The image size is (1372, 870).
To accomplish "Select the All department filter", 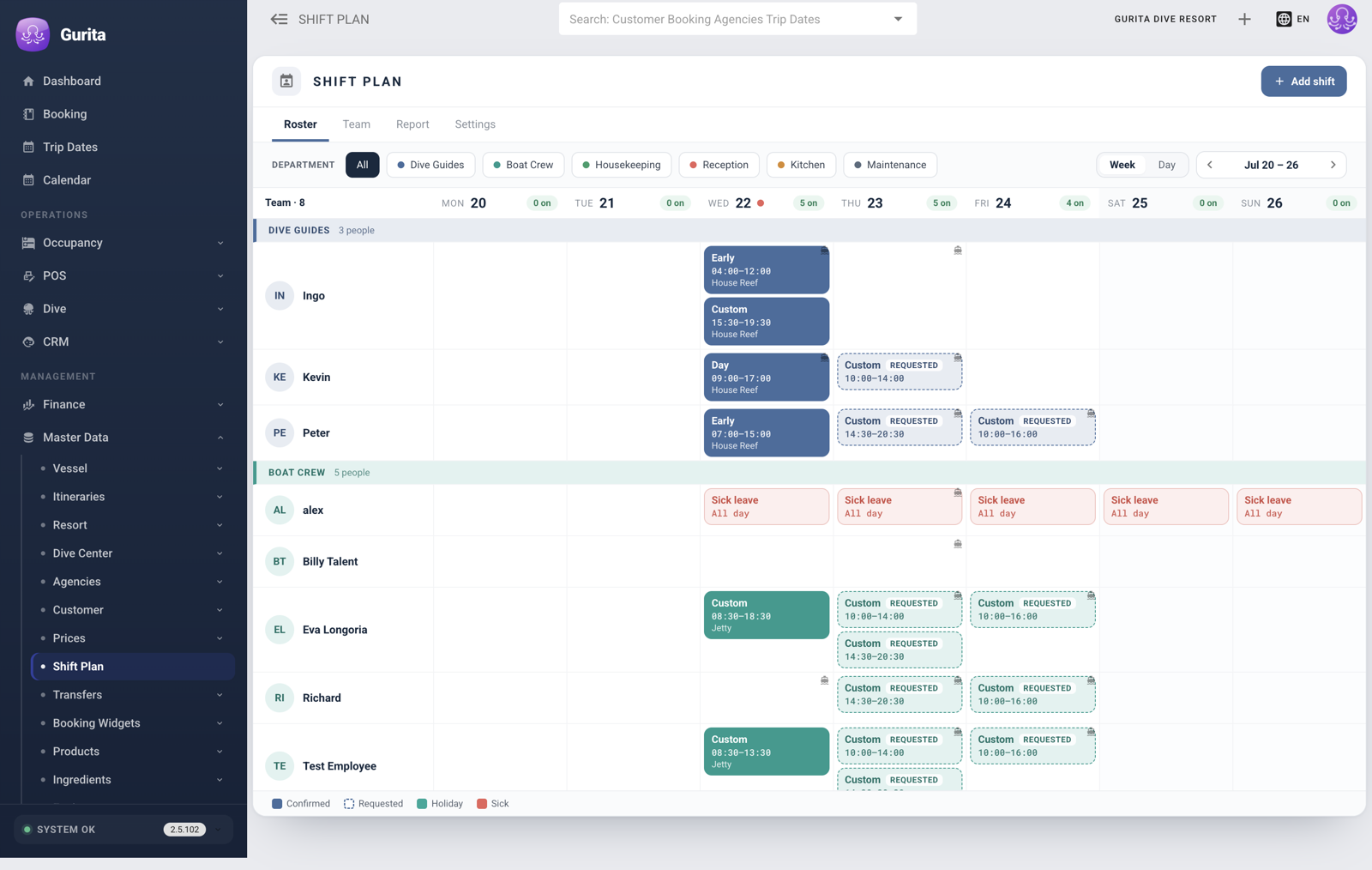I will click(363, 165).
